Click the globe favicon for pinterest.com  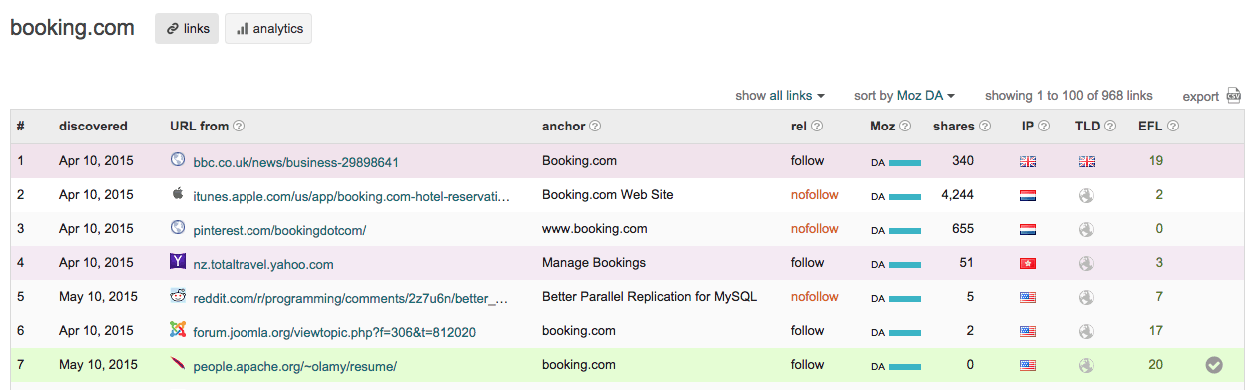pos(178,228)
